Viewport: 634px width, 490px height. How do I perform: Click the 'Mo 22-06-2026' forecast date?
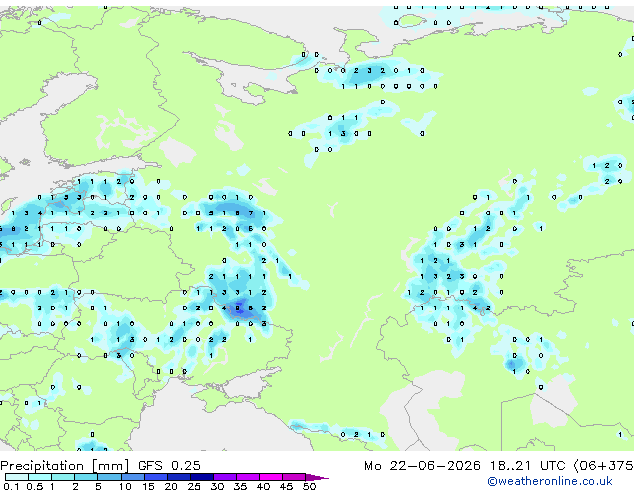tap(422, 466)
